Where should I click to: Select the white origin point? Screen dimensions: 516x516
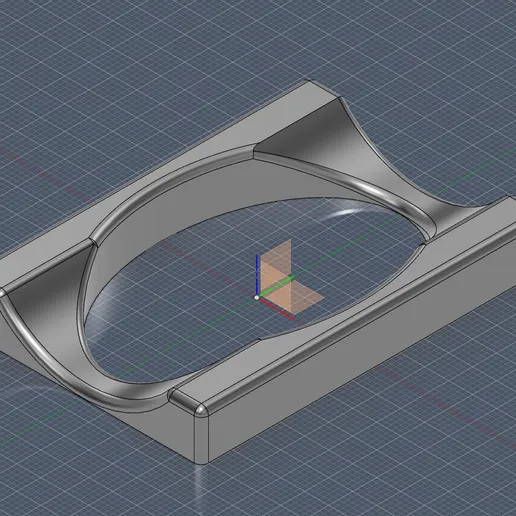257,297
